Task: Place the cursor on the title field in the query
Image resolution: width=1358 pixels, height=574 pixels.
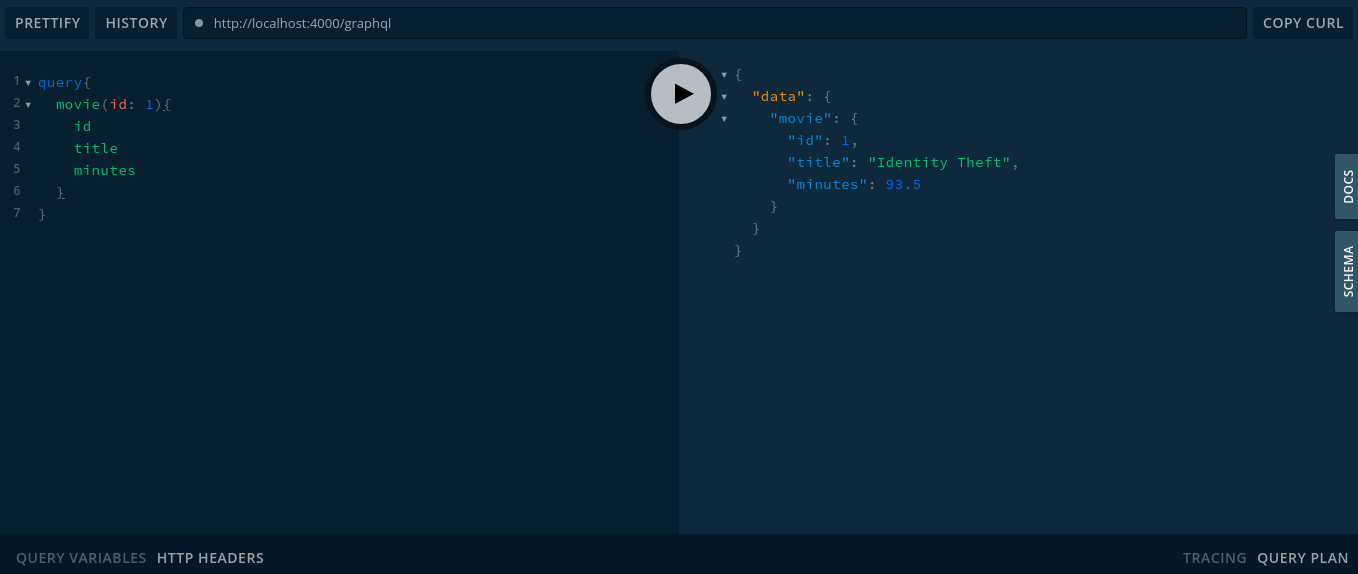Action: 96,148
